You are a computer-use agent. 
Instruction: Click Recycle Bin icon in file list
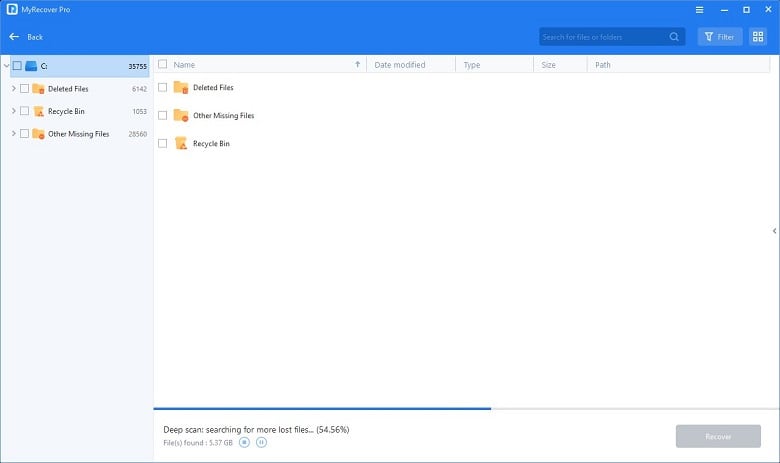click(x=181, y=143)
